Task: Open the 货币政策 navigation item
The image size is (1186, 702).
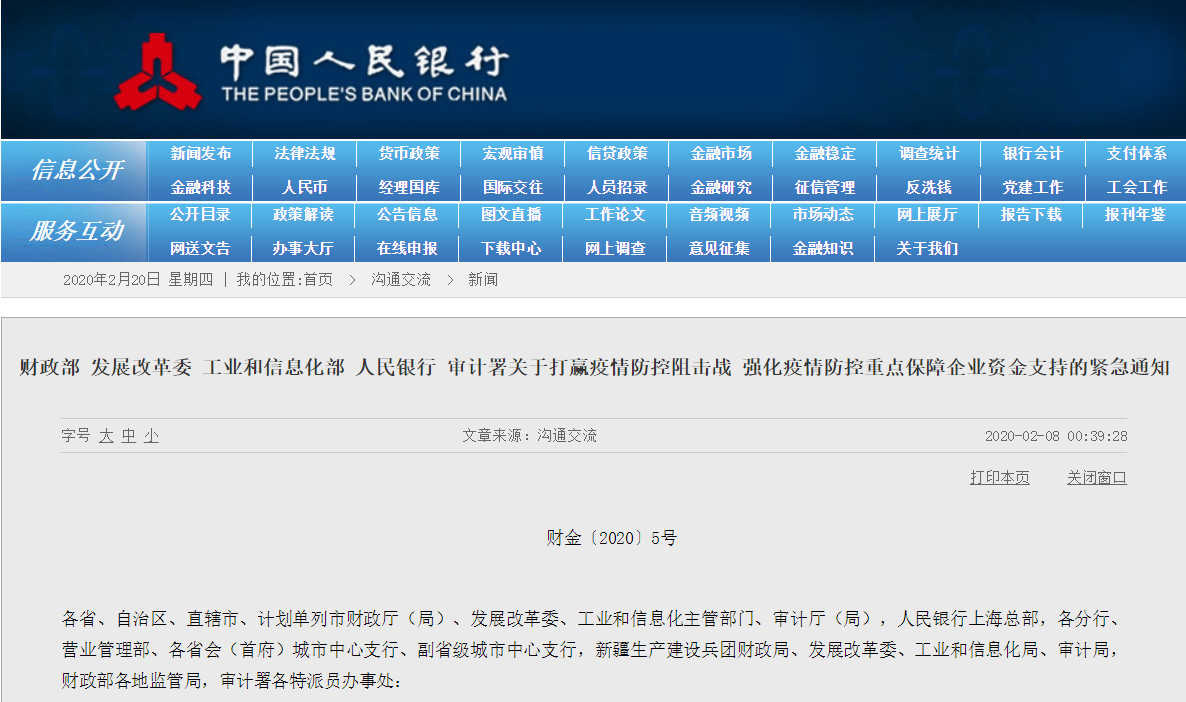Action: pyautogui.click(x=408, y=154)
